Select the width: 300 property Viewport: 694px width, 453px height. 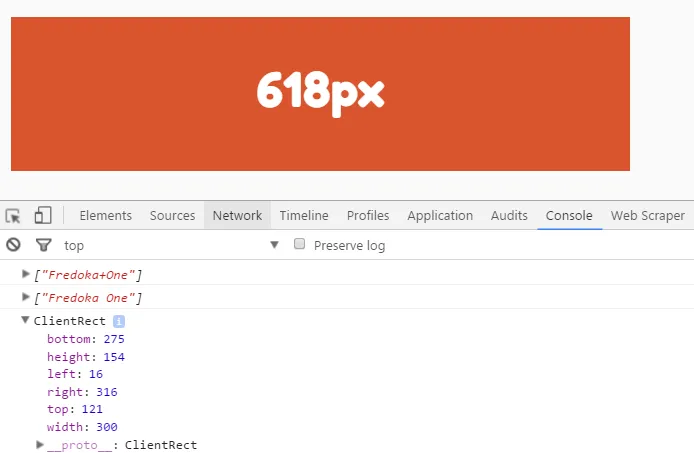[x=82, y=427]
